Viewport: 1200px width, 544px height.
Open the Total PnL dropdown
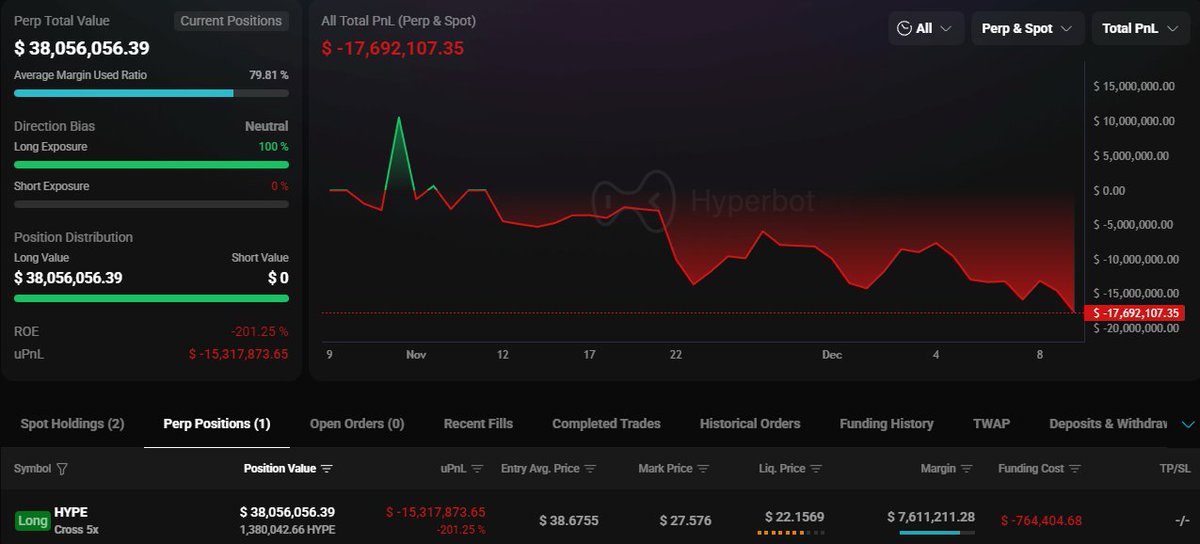1140,29
